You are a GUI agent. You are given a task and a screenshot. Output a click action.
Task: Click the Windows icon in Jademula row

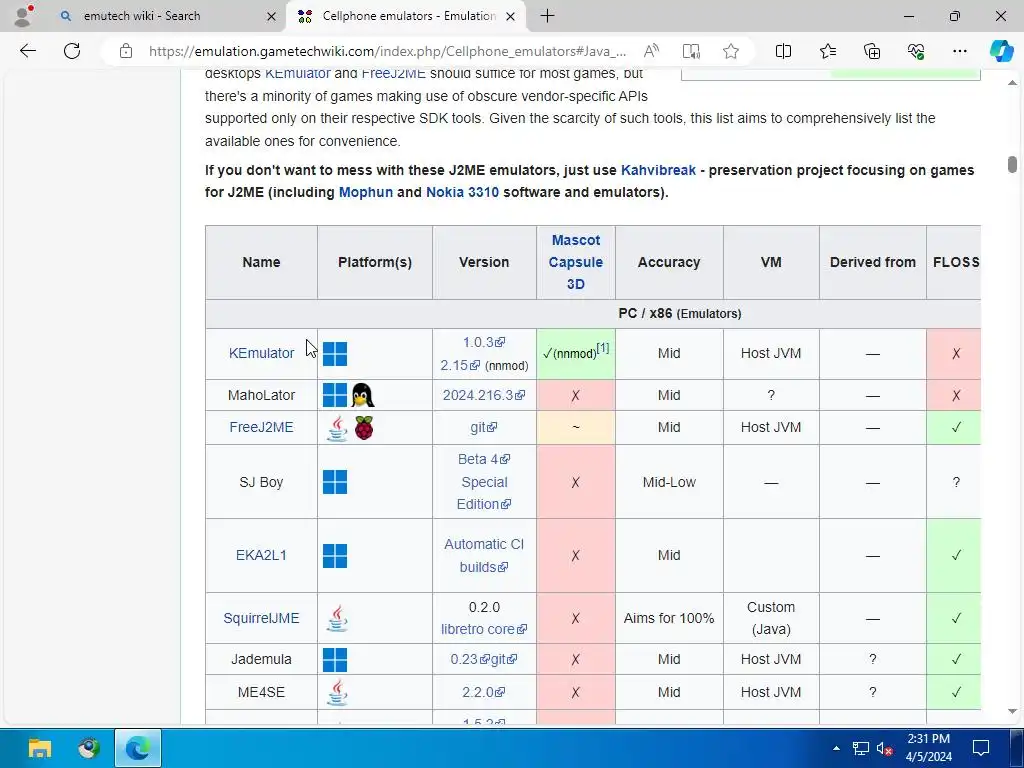[x=335, y=660]
